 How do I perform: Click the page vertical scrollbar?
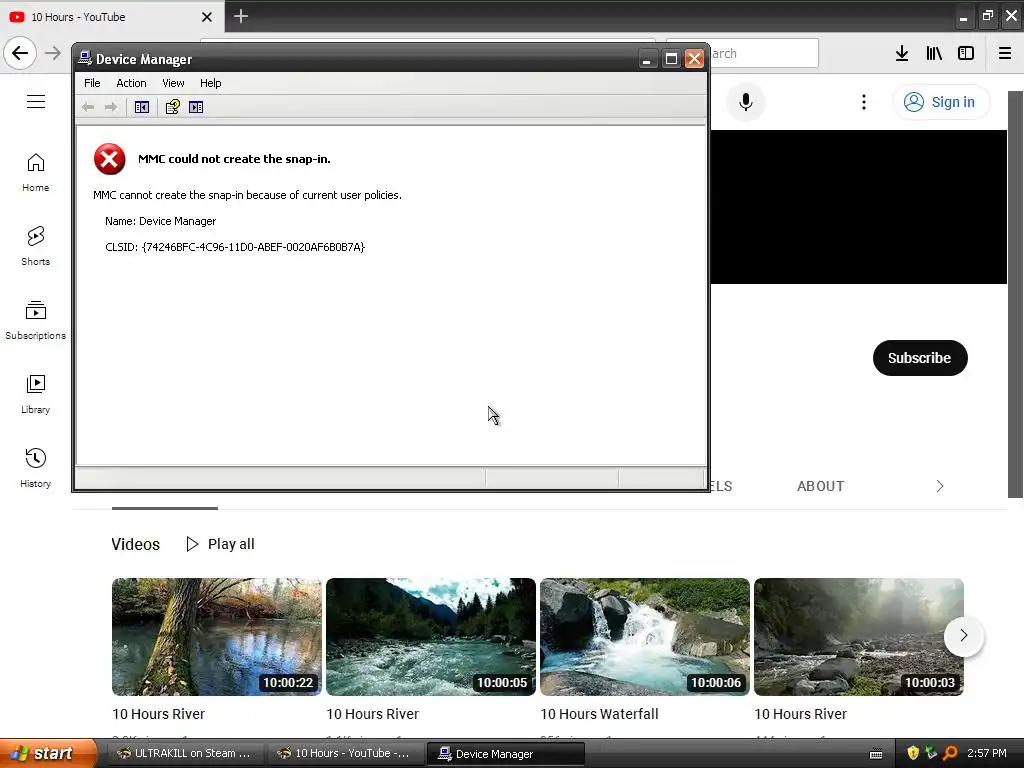(x=1016, y=294)
